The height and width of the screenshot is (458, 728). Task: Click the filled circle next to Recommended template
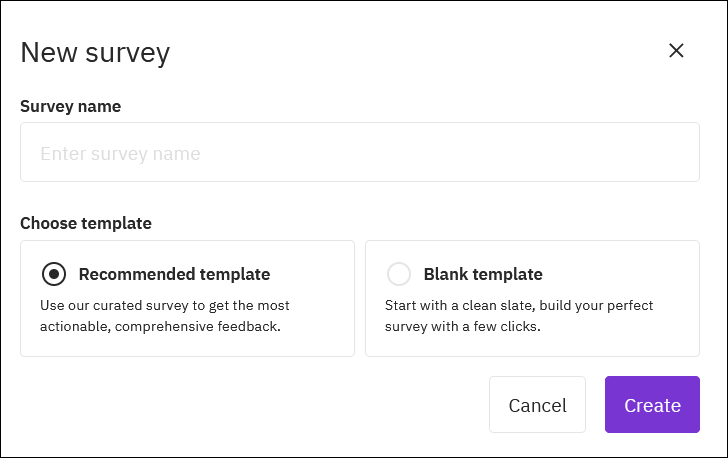[54, 274]
